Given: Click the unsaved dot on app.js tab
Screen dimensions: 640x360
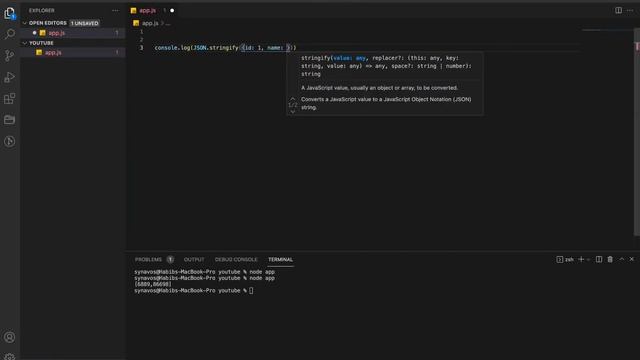Looking at the screenshot, I should pyautogui.click(x=172, y=11).
